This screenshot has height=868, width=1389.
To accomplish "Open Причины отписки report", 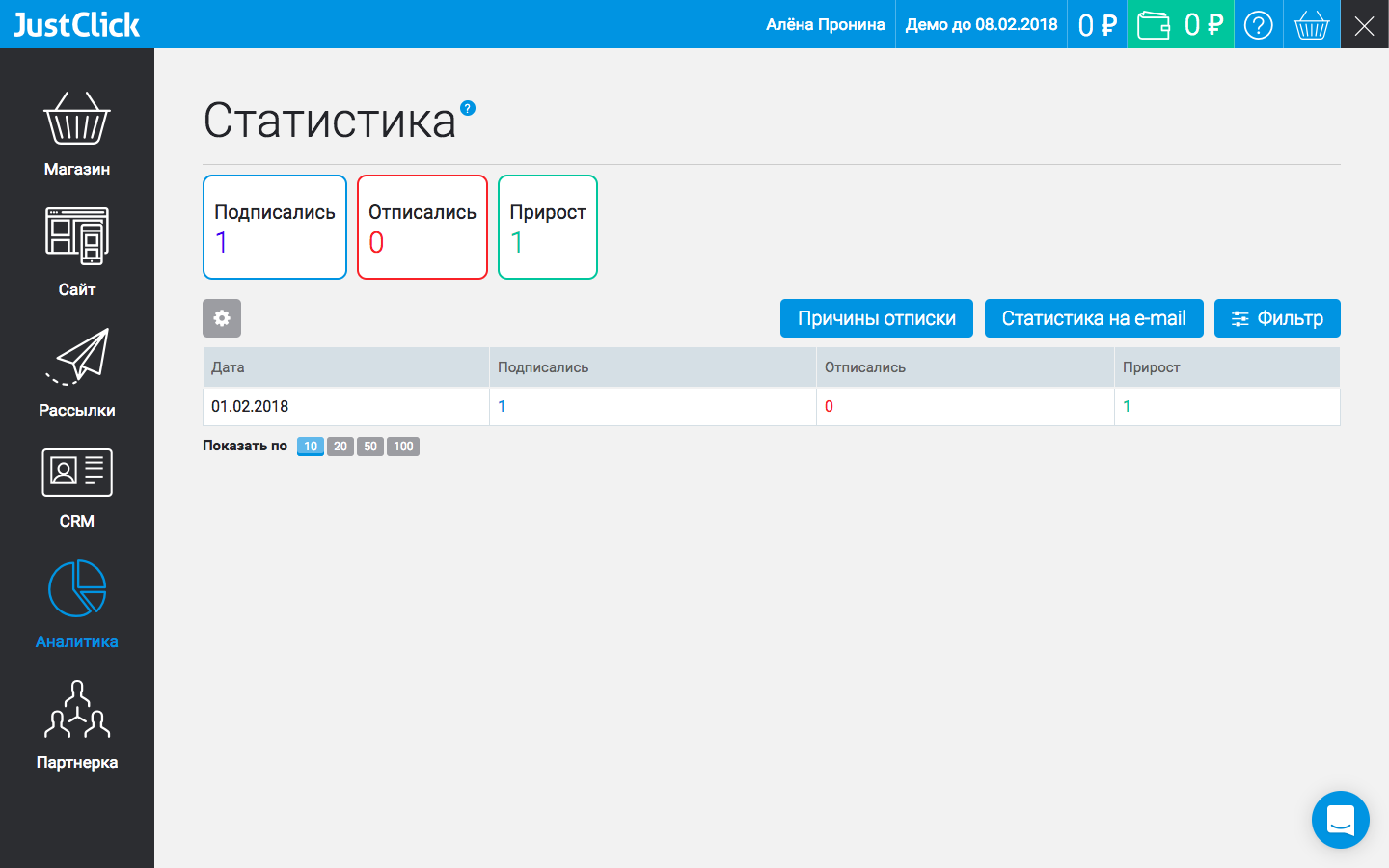I will (876, 318).
